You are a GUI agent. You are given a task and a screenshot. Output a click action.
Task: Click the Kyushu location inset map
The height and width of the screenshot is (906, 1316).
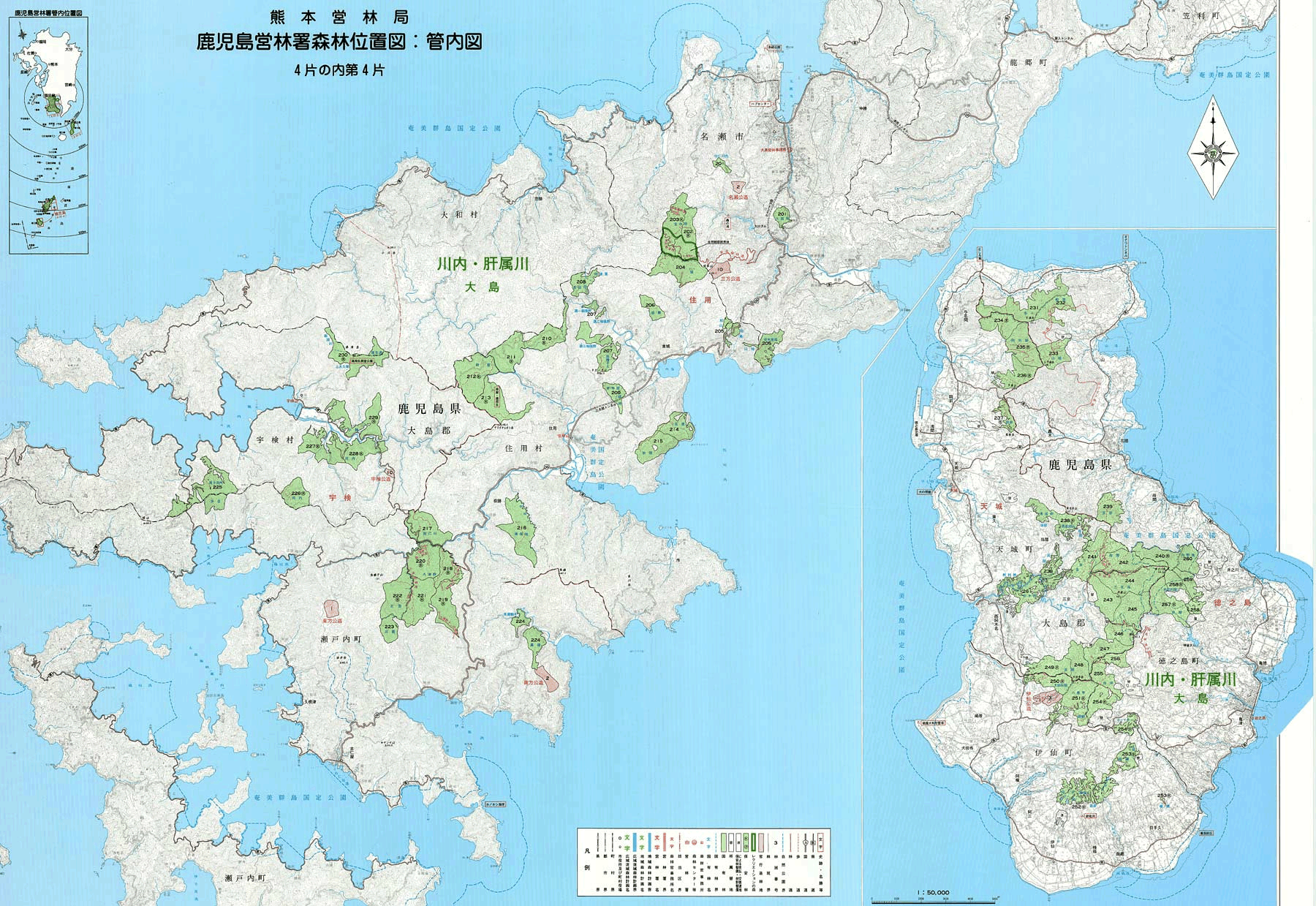(x=48, y=136)
